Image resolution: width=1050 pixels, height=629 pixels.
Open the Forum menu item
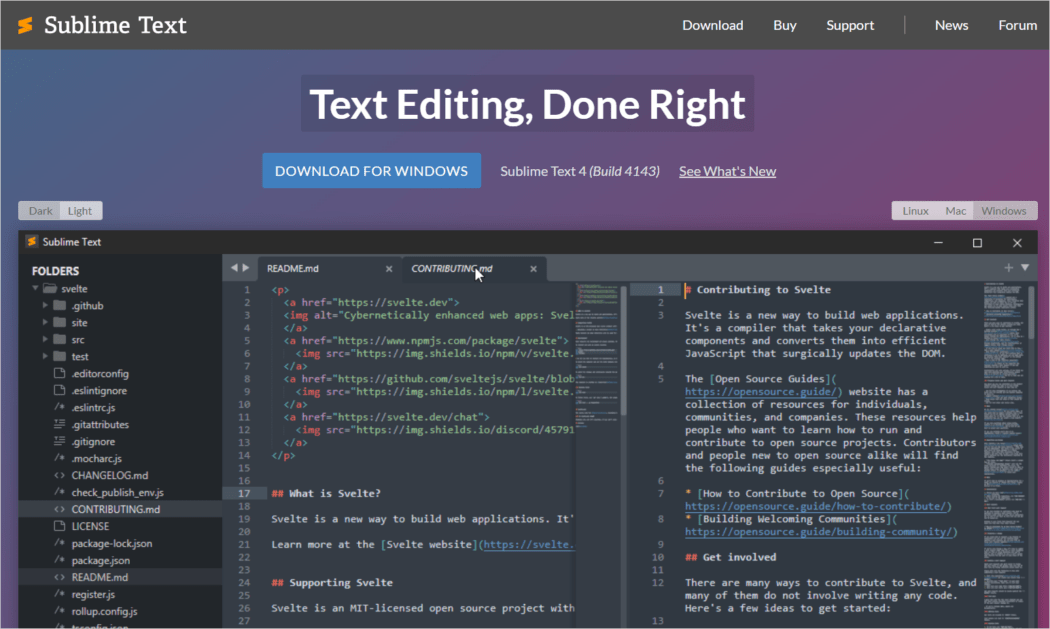[x=1018, y=25]
